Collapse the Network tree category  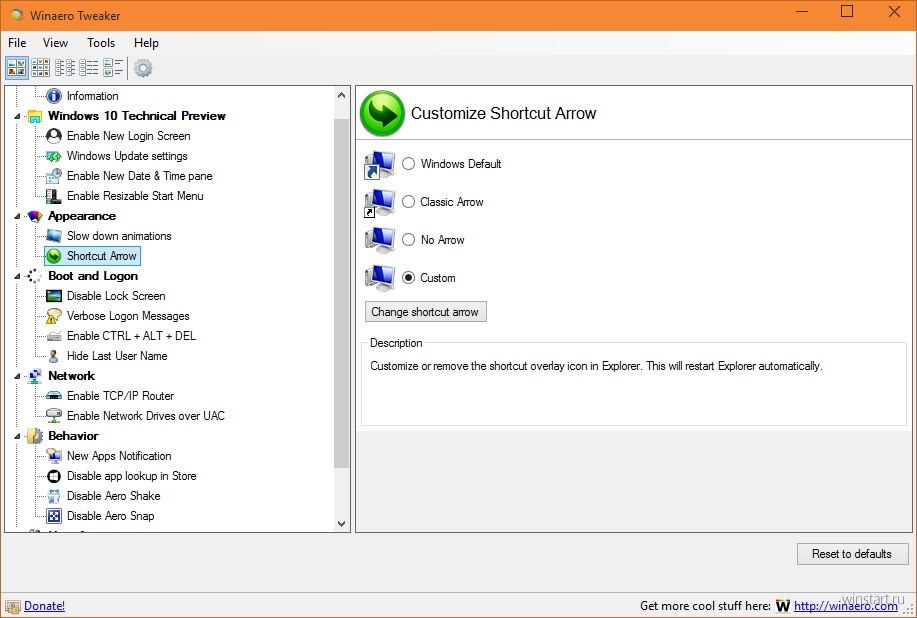tap(17, 376)
